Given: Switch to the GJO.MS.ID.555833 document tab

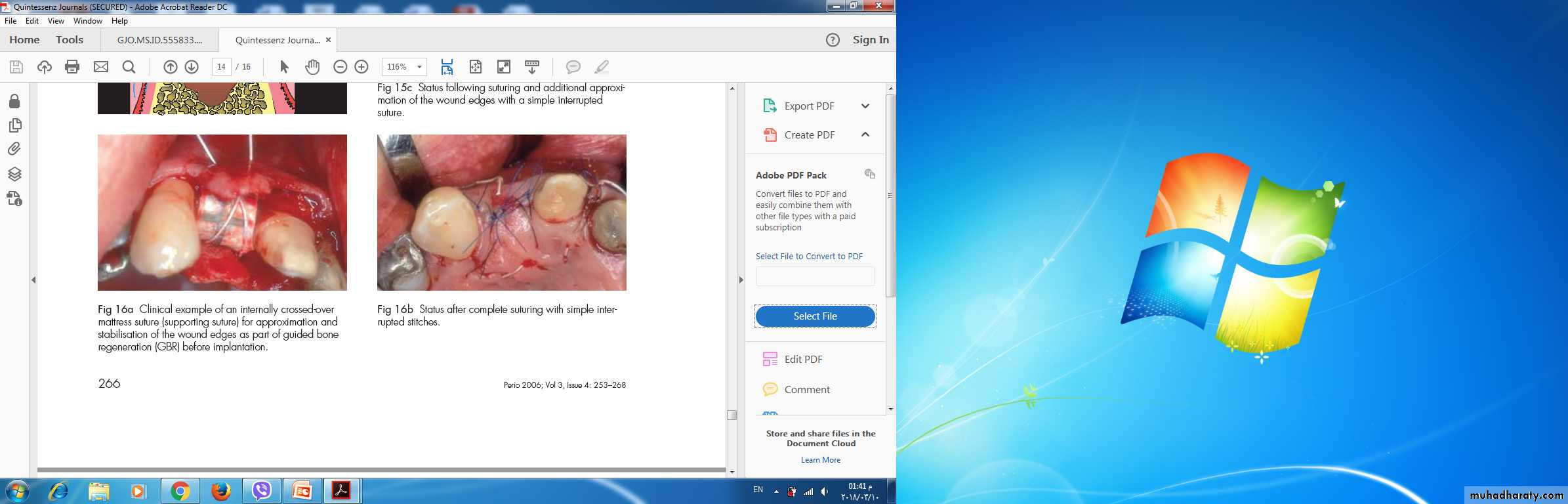Looking at the screenshot, I should click(159, 40).
